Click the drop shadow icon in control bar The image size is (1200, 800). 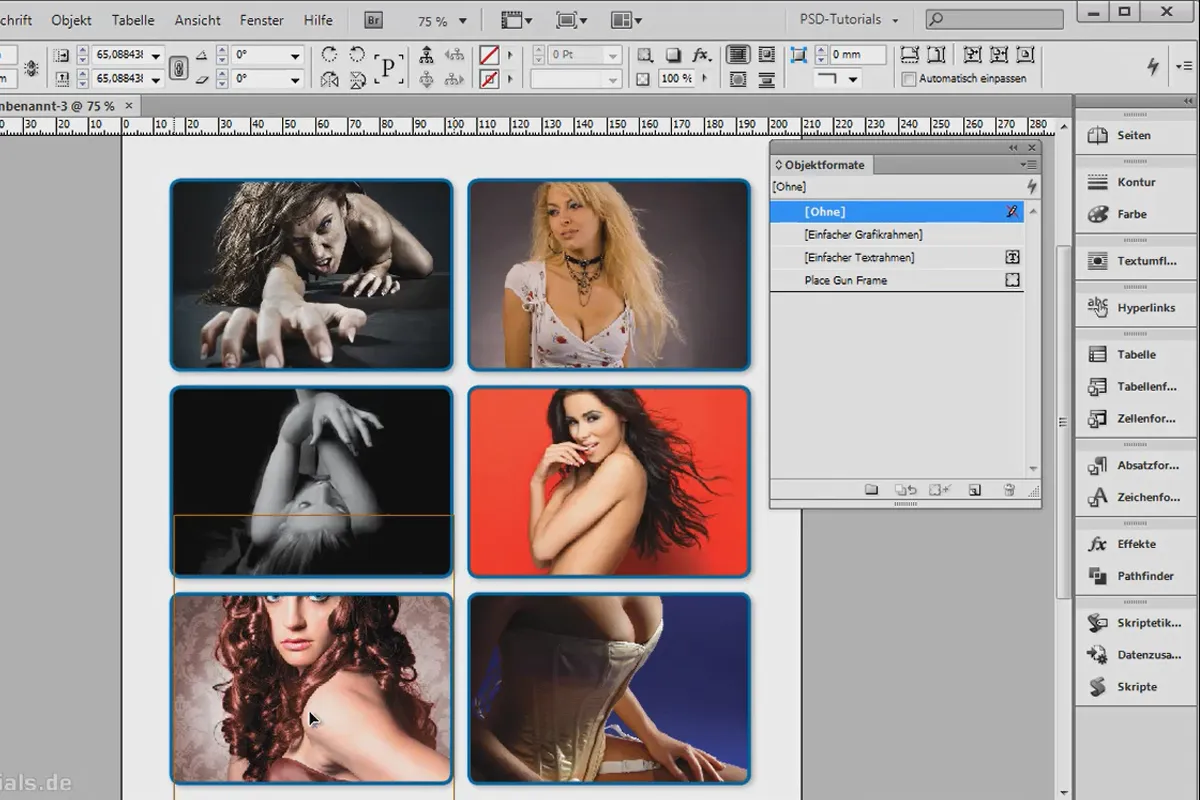coord(674,55)
